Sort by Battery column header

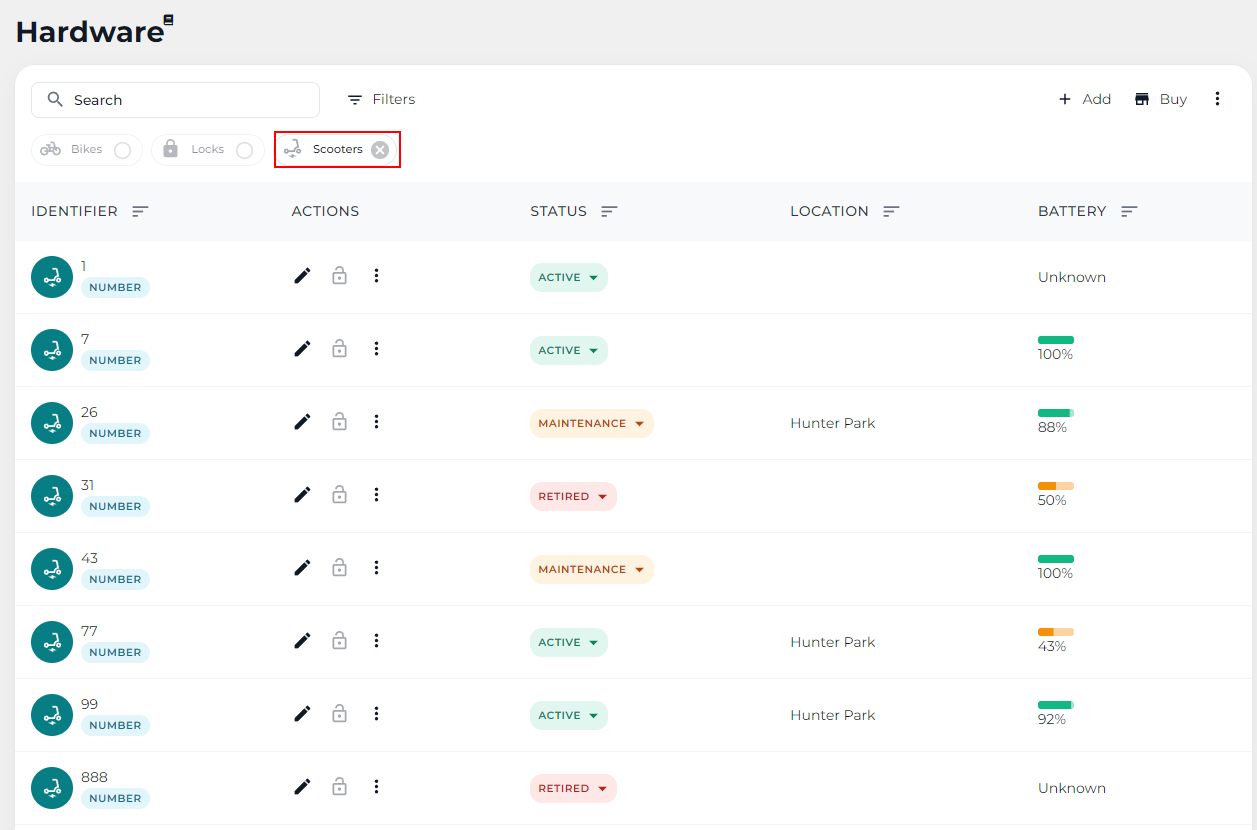pyautogui.click(x=1129, y=211)
